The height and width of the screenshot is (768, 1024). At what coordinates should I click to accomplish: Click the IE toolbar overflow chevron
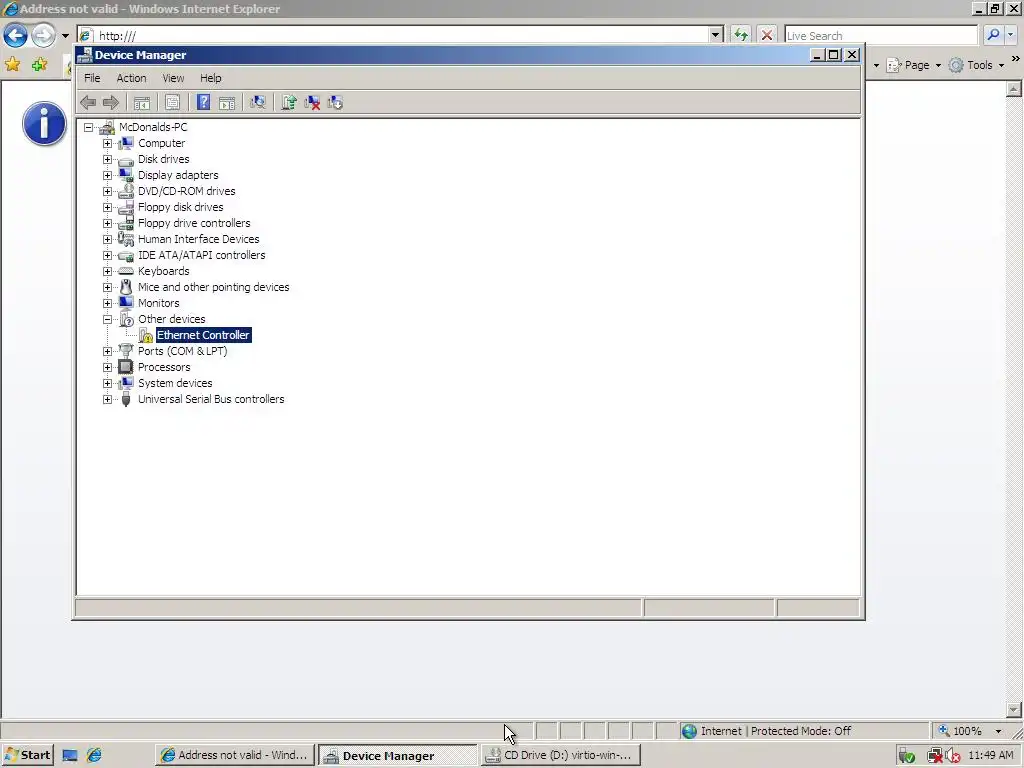tap(1016, 59)
